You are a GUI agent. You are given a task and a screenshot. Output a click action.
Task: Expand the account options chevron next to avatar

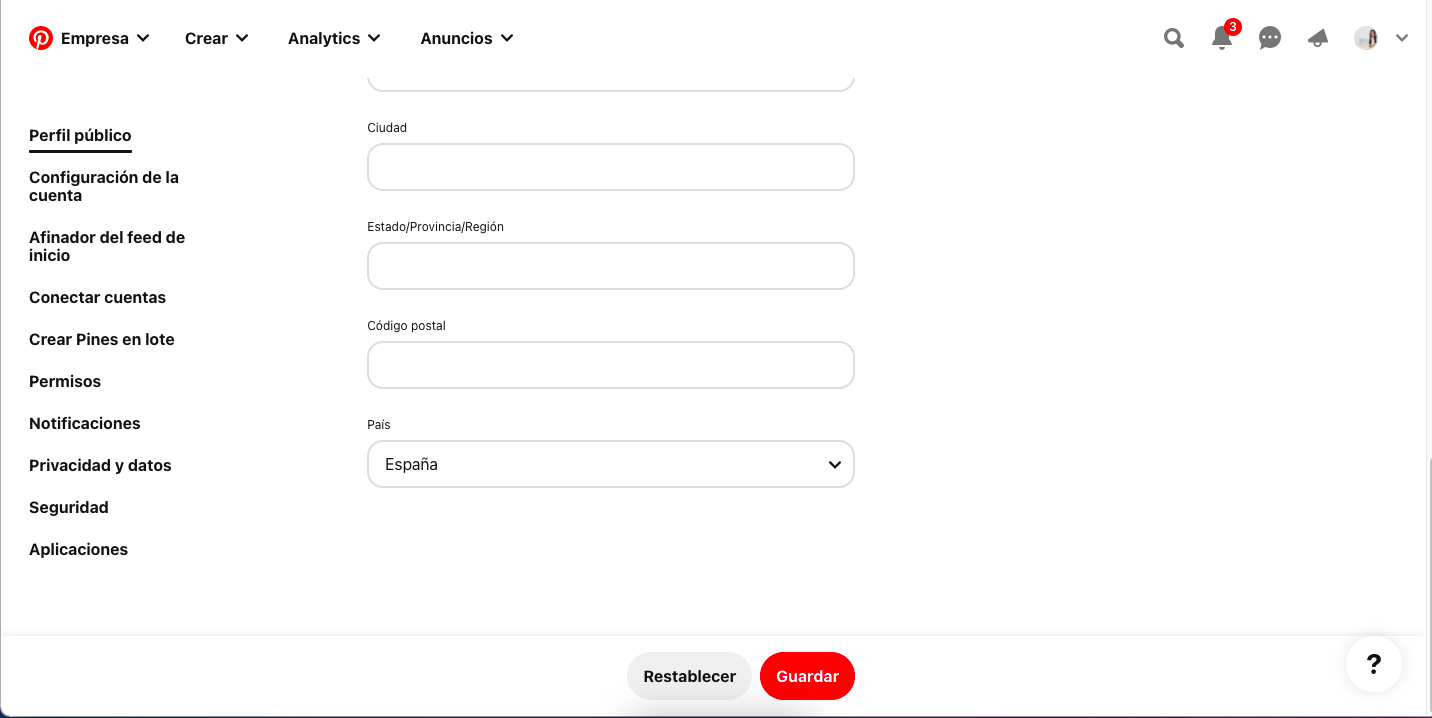coord(1402,37)
